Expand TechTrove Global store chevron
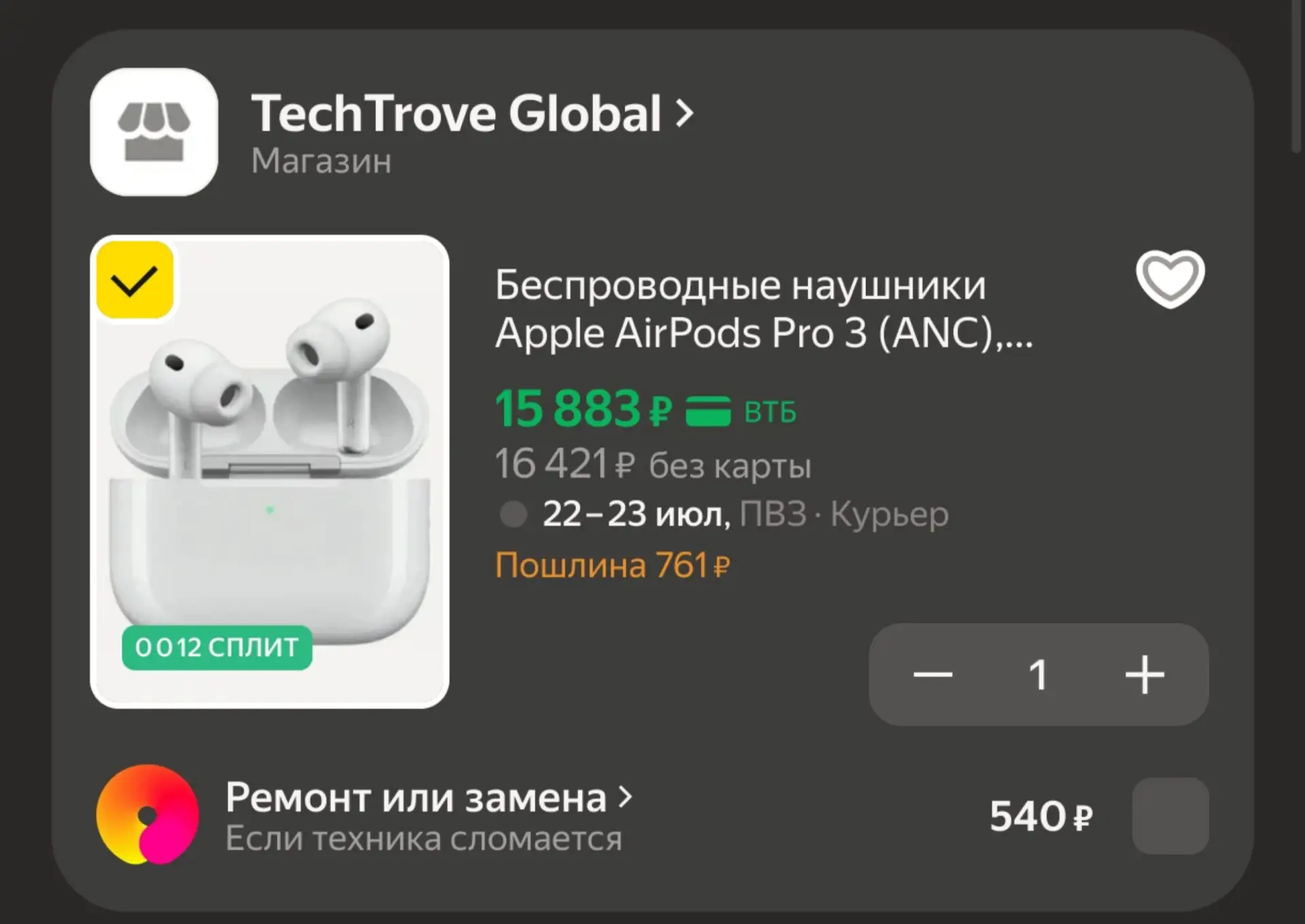 [x=684, y=113]
